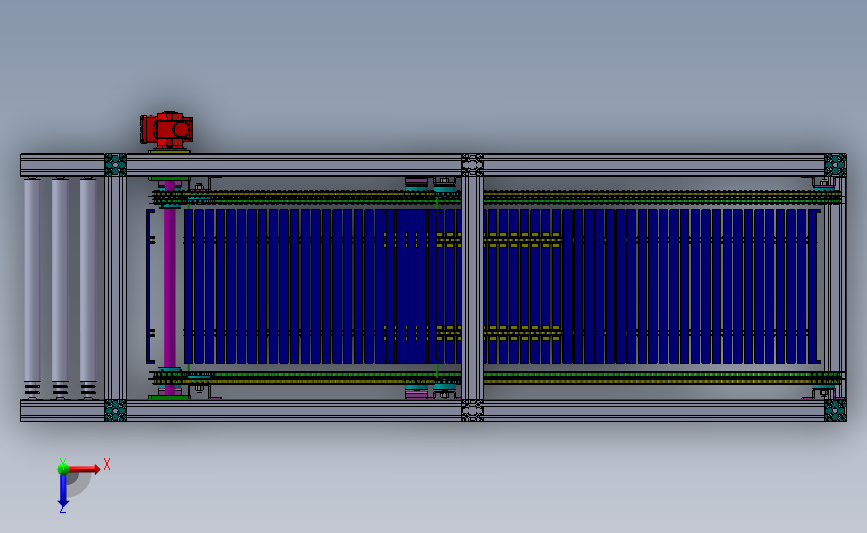Select the top-left frame corner connector
This screenshot has width=867, height=533.
click(116, 165)
